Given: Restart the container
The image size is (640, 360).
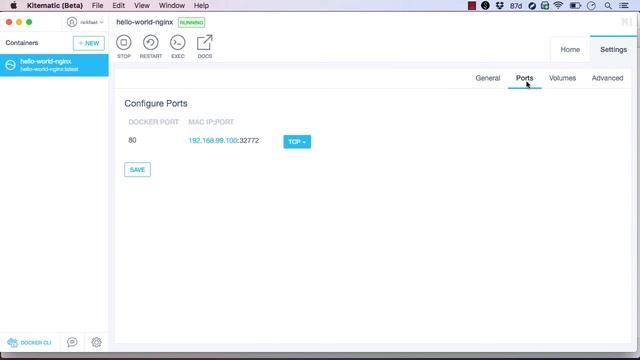Looking at the screenshot, I should (x=151, y=46).
